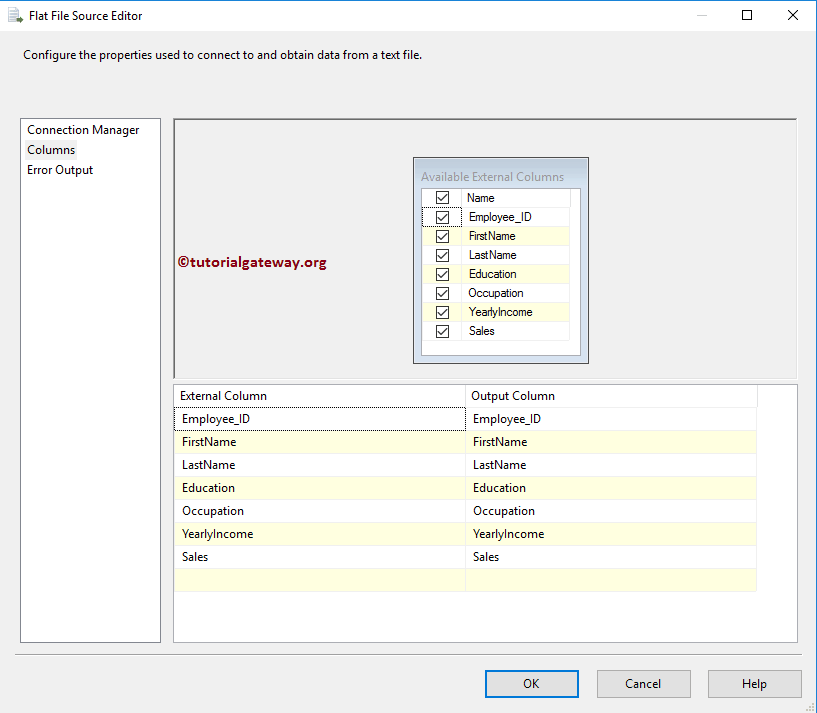Uncheck the Employee_ID external column
This screenshot has width=817, height=713.
[442, 216]
